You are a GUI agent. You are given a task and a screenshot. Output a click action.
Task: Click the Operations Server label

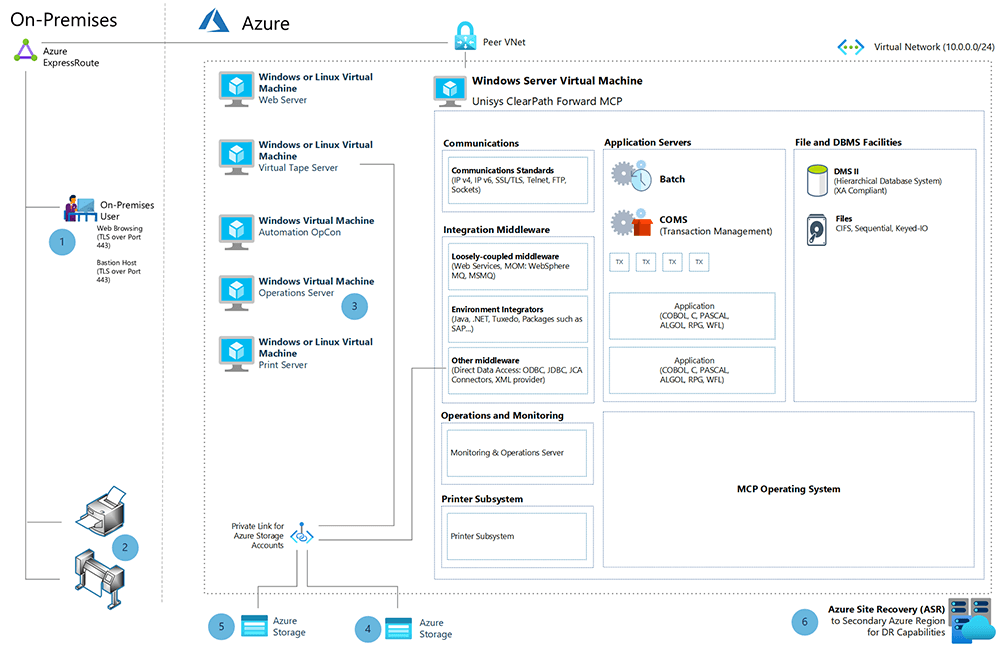(x=296, y=293)
